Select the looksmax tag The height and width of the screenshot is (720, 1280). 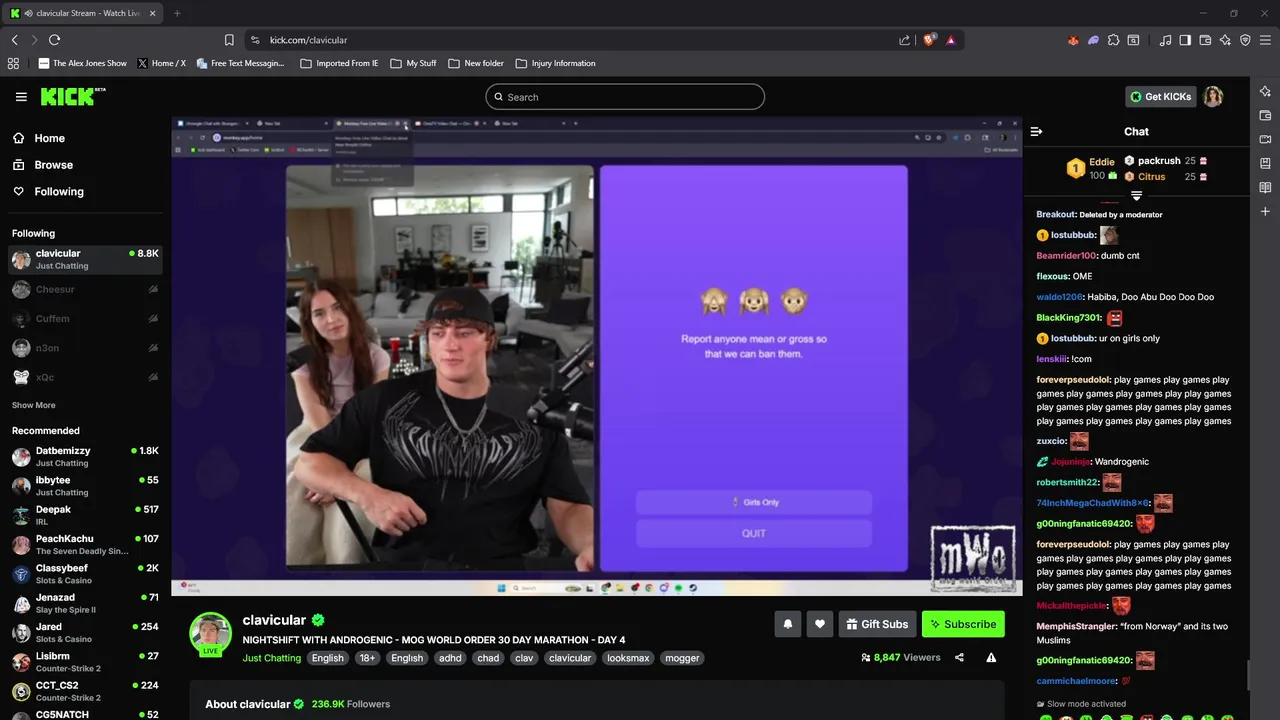(628, 658)
